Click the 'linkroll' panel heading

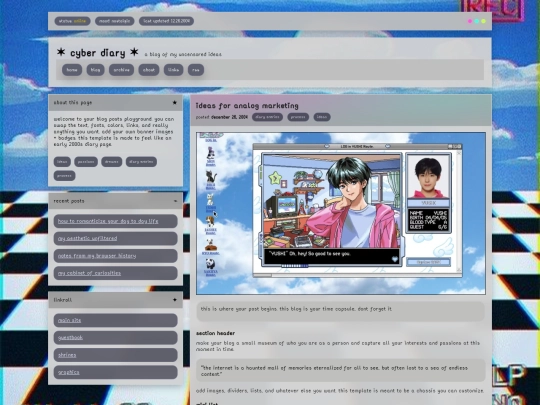point(63,300)
